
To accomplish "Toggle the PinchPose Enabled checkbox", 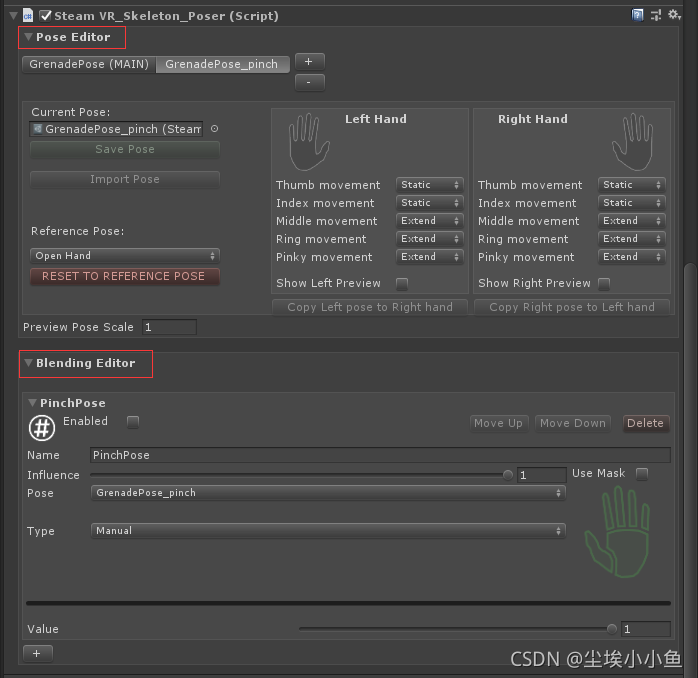I will click(133, 422).
